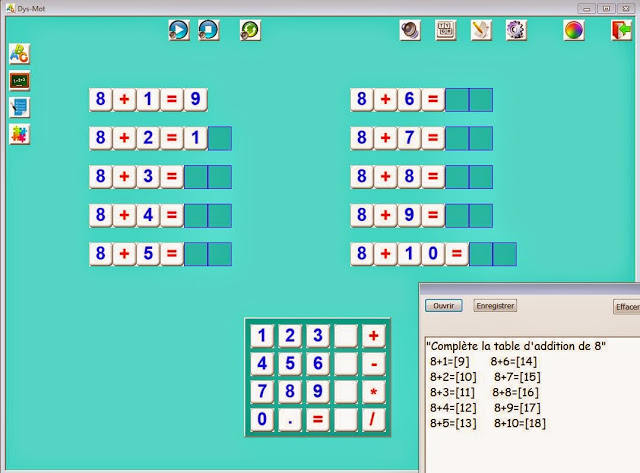Click the text area with addition table instructions
The image size is (640, 473).
coord(530,400)
